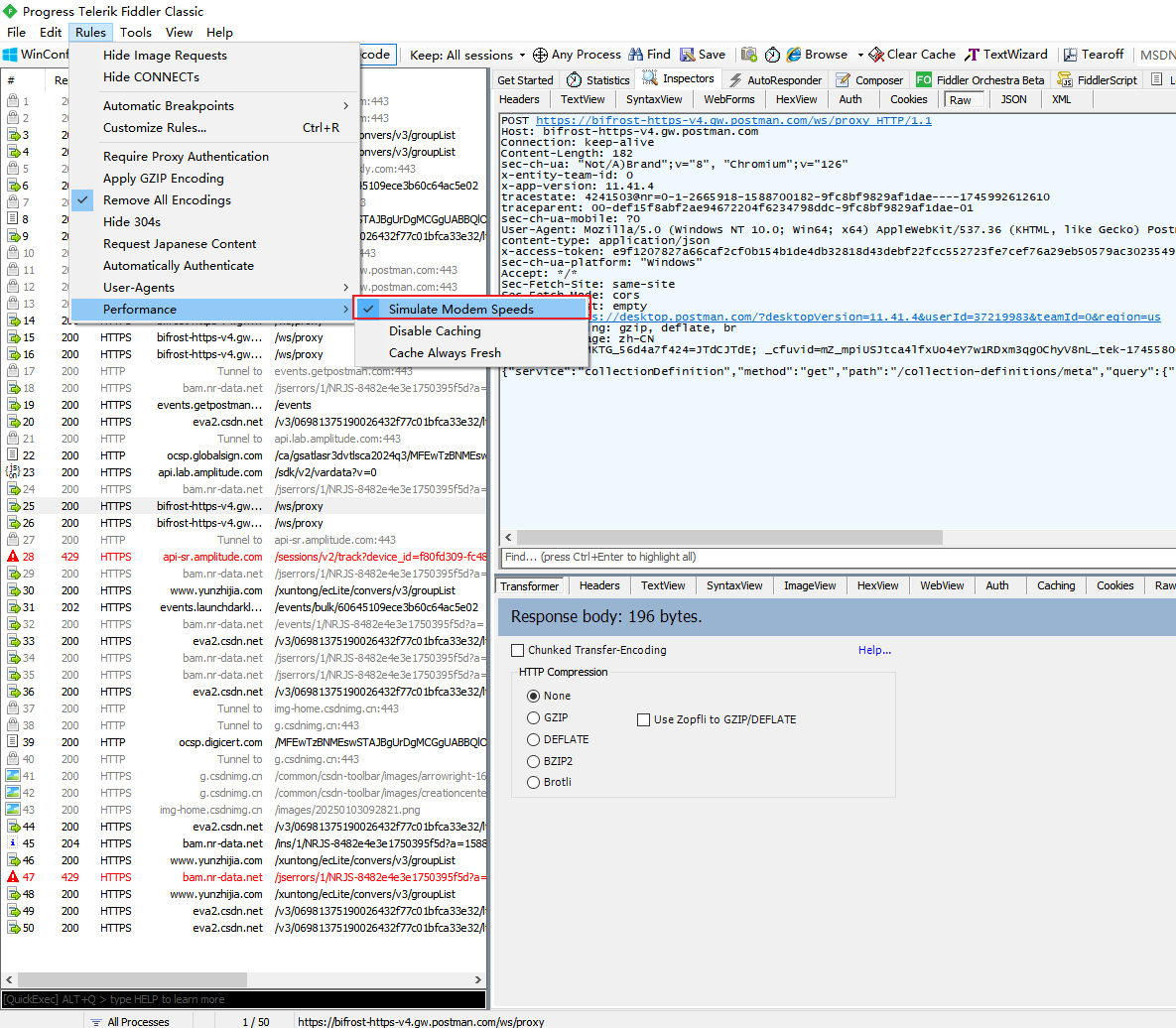1176x1028 pixels.
Task: Click the Composer pencil icon
Action: click(843, 80)
